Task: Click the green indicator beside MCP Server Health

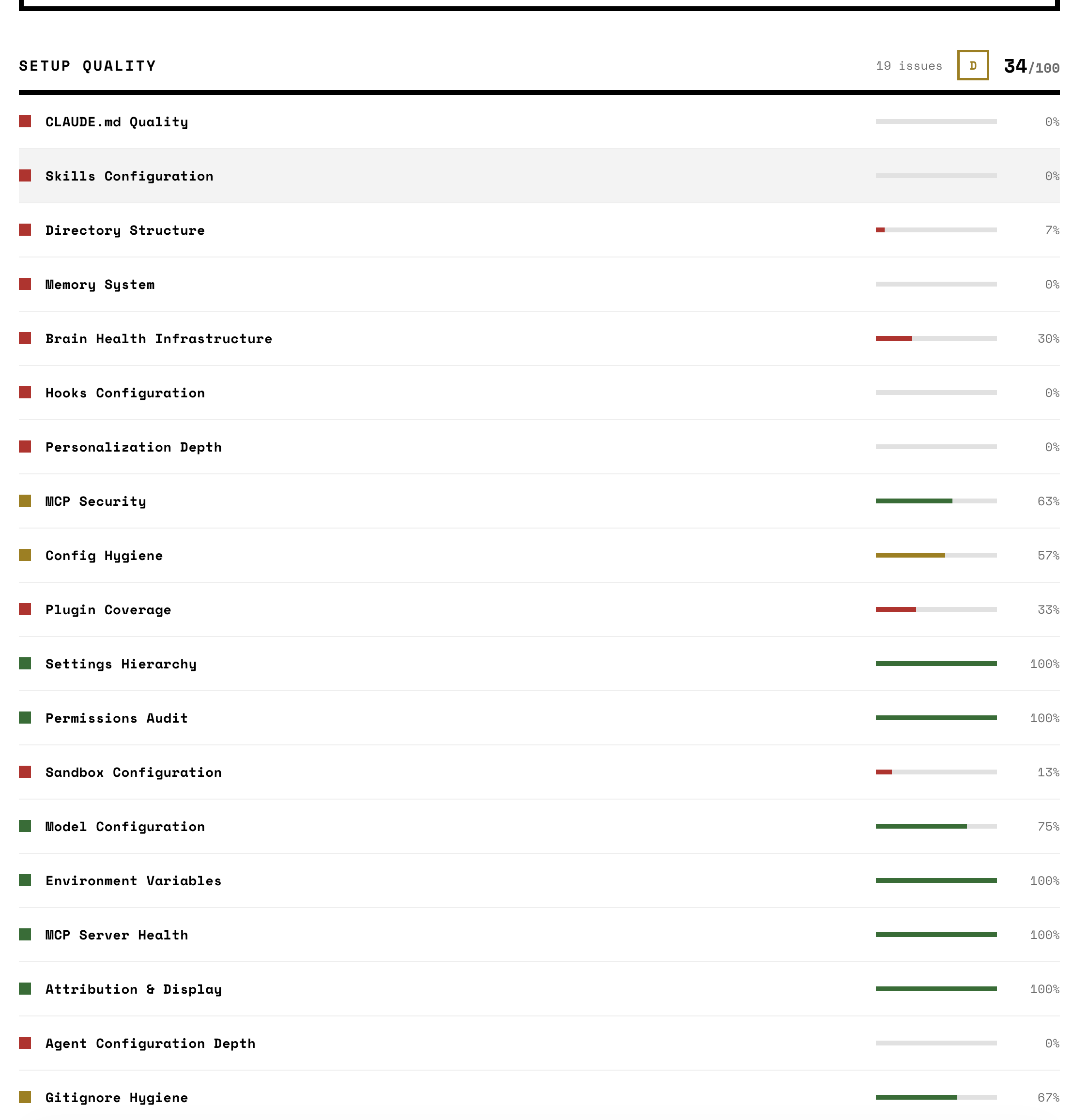Action: pos(26,934)
